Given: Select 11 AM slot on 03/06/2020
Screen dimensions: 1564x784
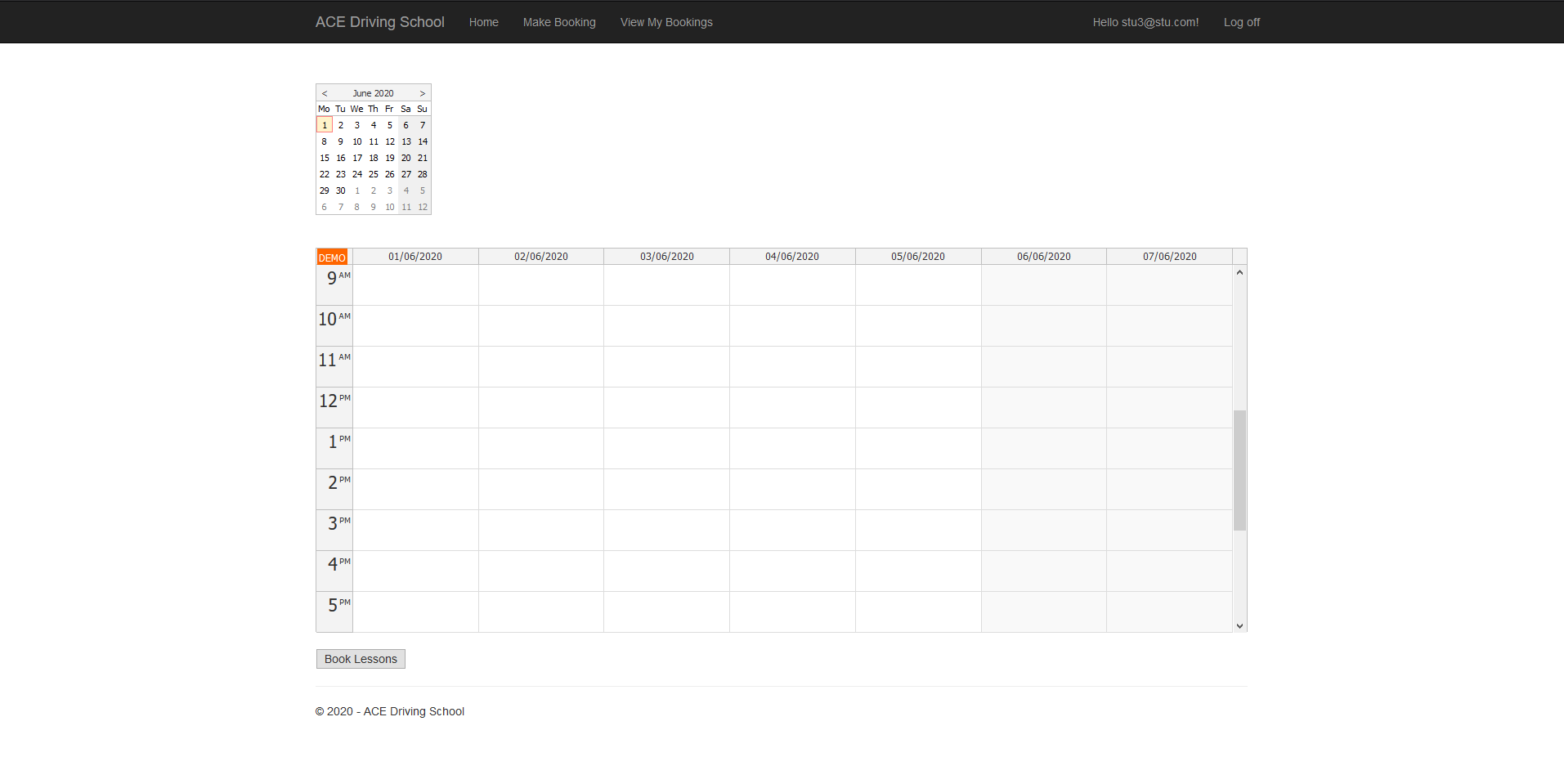Looking at the screenshot, I should [x=667, y=367].
